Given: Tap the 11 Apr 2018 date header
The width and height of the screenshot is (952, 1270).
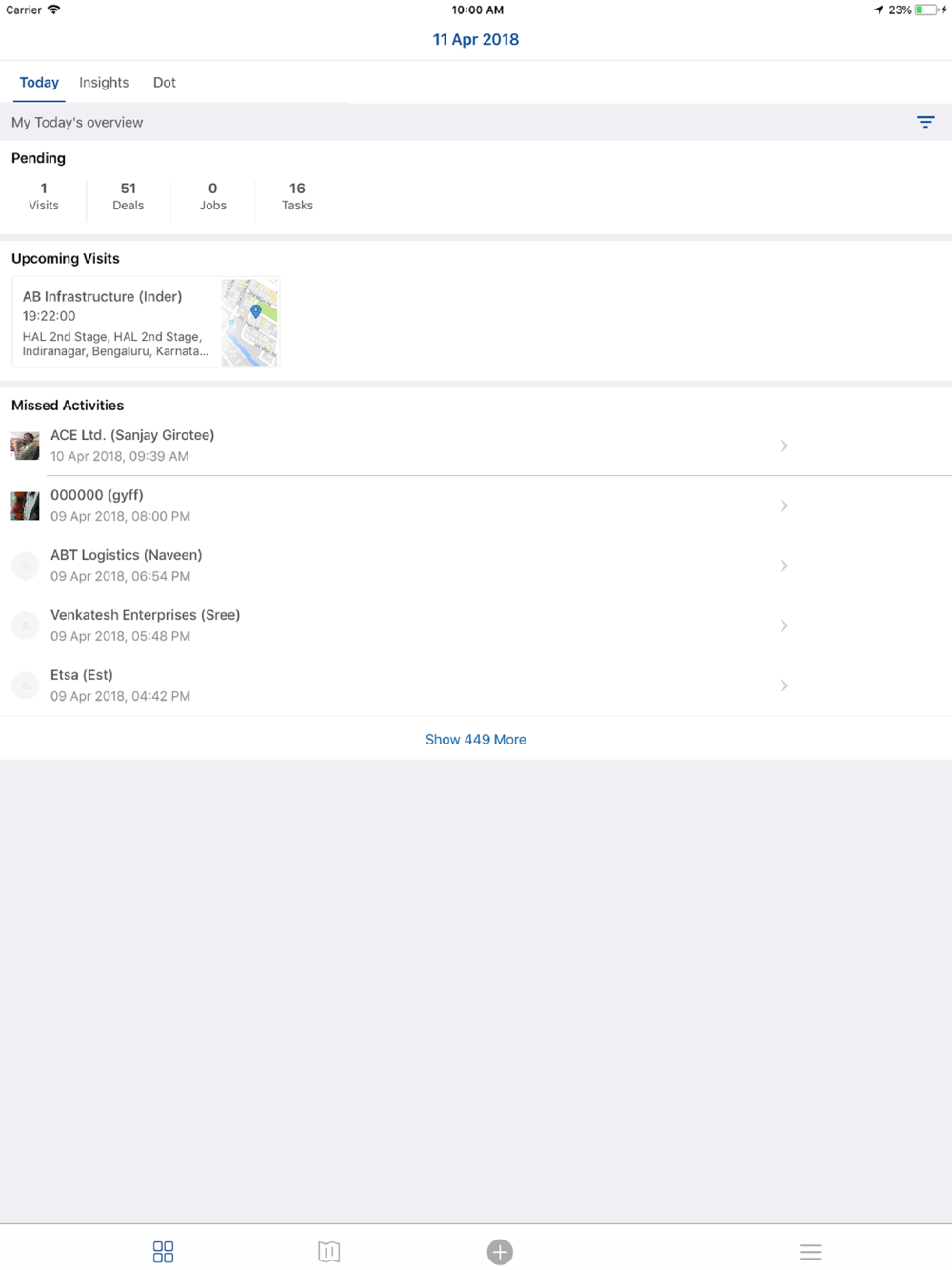Looking at the screenshot, I should pos(476,39).
